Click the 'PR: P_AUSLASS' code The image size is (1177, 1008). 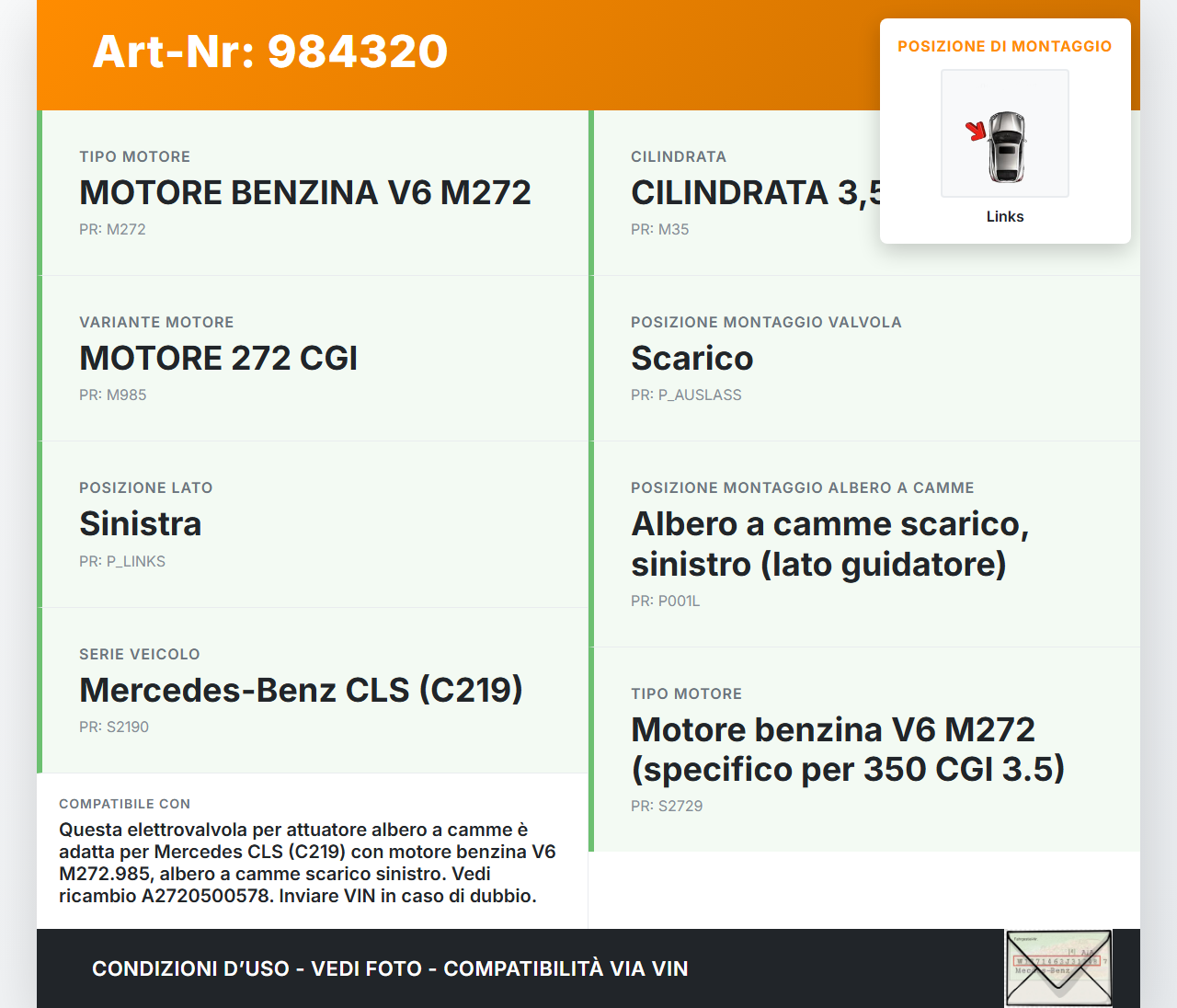click(686, 395)
